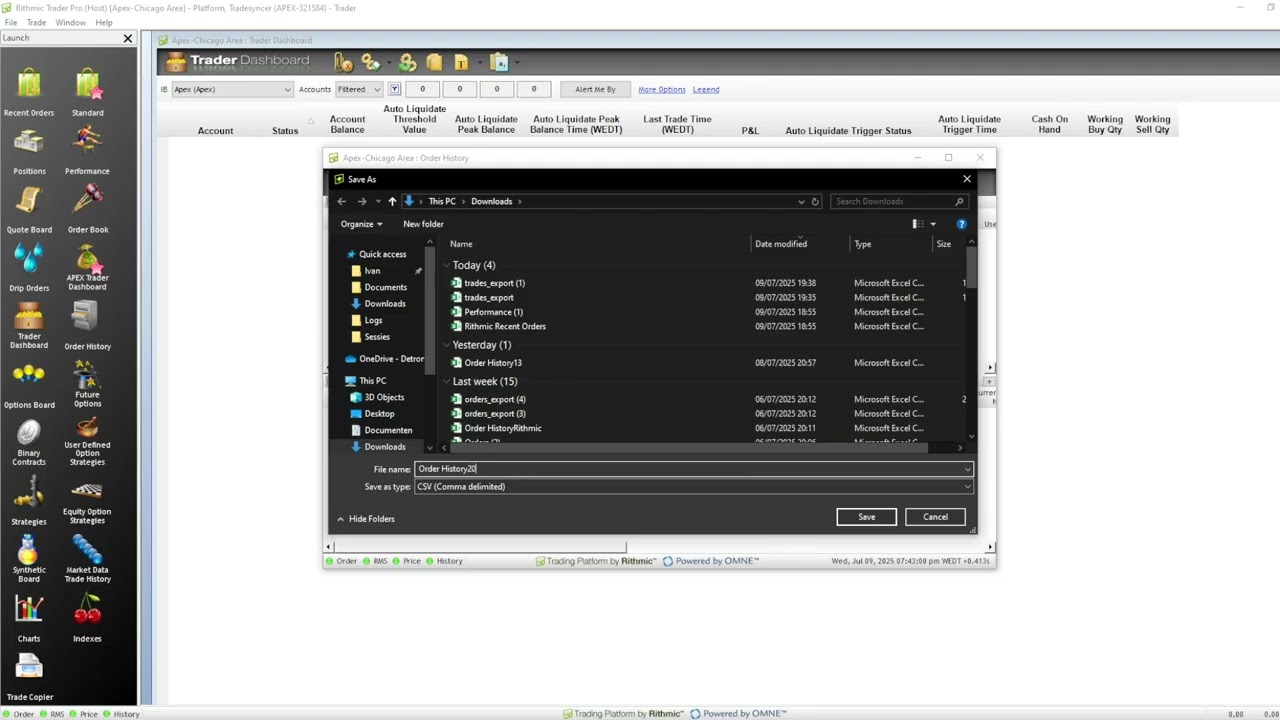Image resolution: width=1280 pixels, height=720 pixels.
Task: Click the clipboard icon in dashboard toolbar
Action: click(x=499, y=62)
